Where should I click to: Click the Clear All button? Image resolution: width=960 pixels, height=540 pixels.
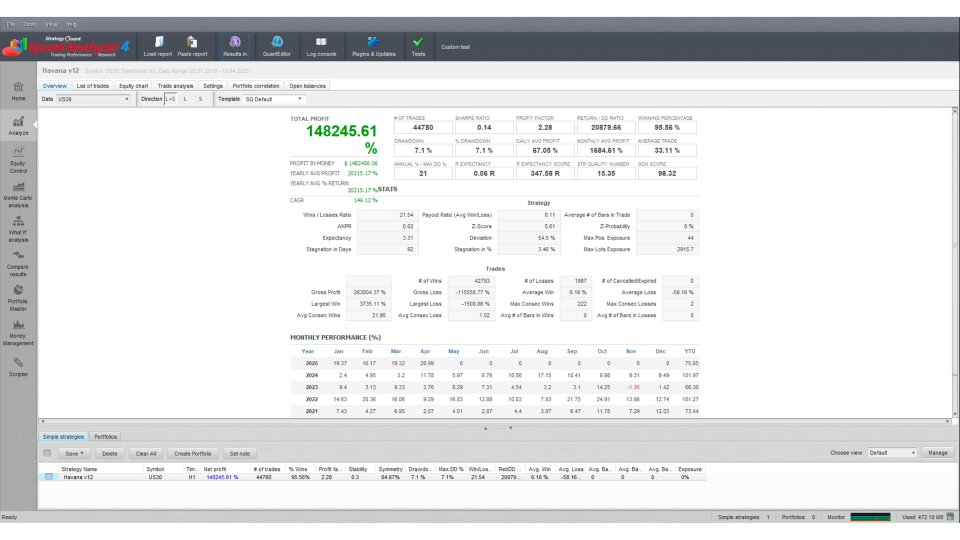pos(146,454)
